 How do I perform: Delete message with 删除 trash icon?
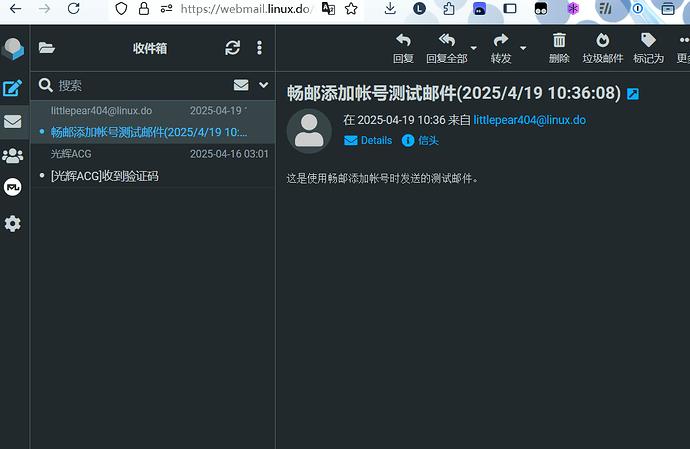tap(559, 48)
